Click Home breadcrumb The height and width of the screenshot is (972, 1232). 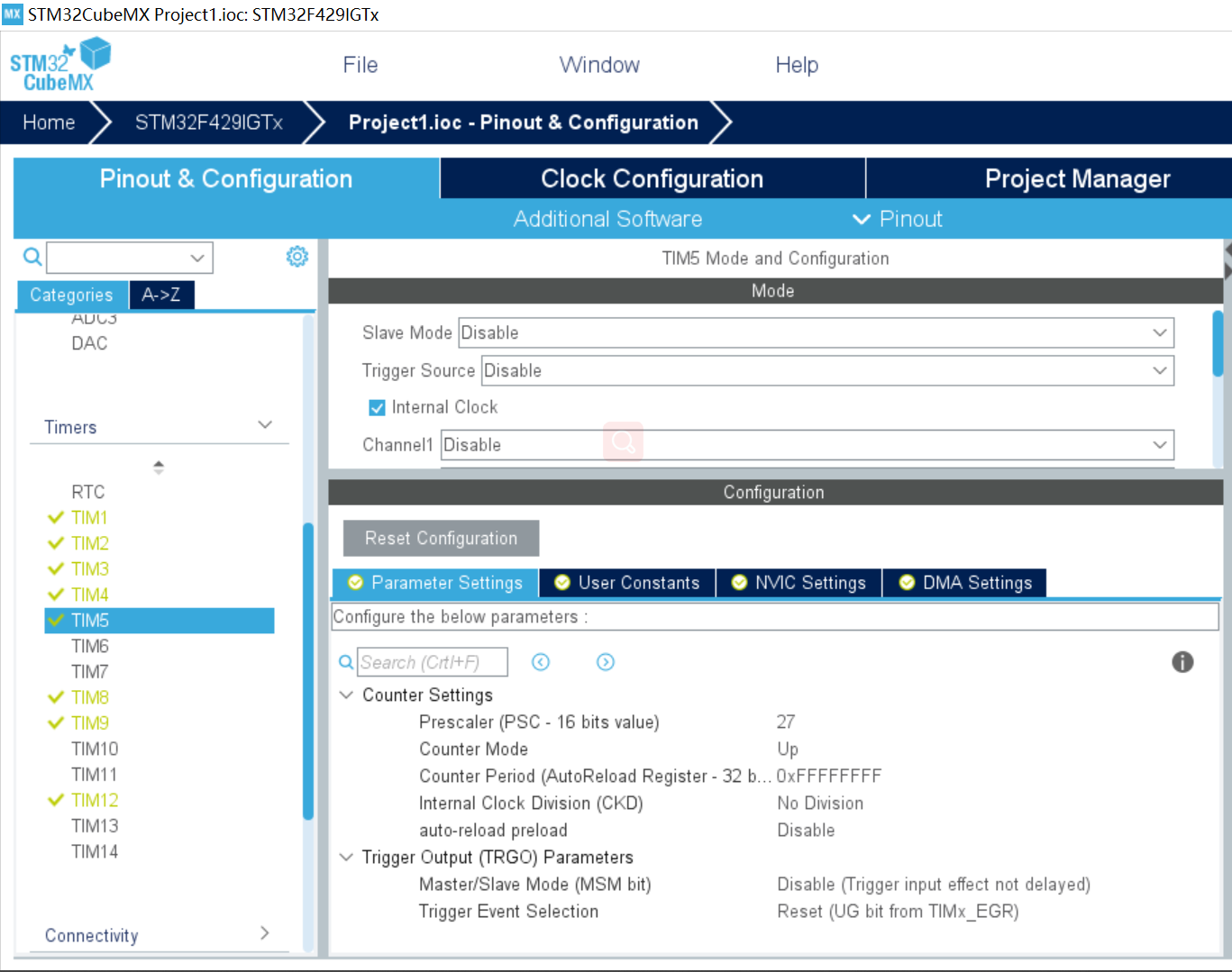[49, 123]
